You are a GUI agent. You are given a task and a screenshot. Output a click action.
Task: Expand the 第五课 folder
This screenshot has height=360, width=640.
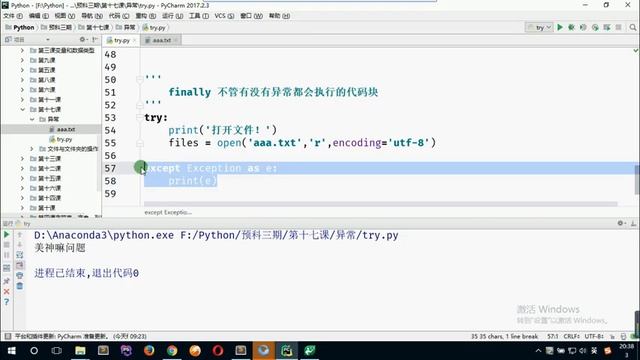coord(22,70)
